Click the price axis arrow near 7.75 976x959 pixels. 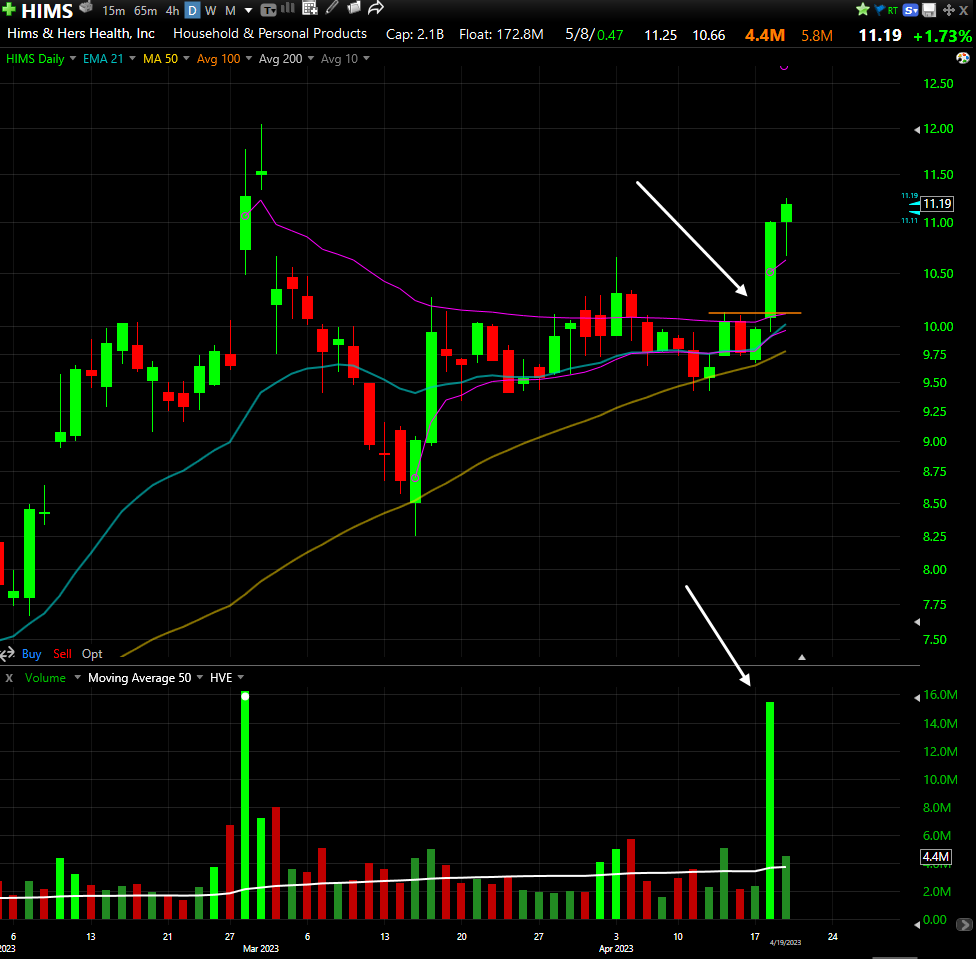tap(916, 622)
